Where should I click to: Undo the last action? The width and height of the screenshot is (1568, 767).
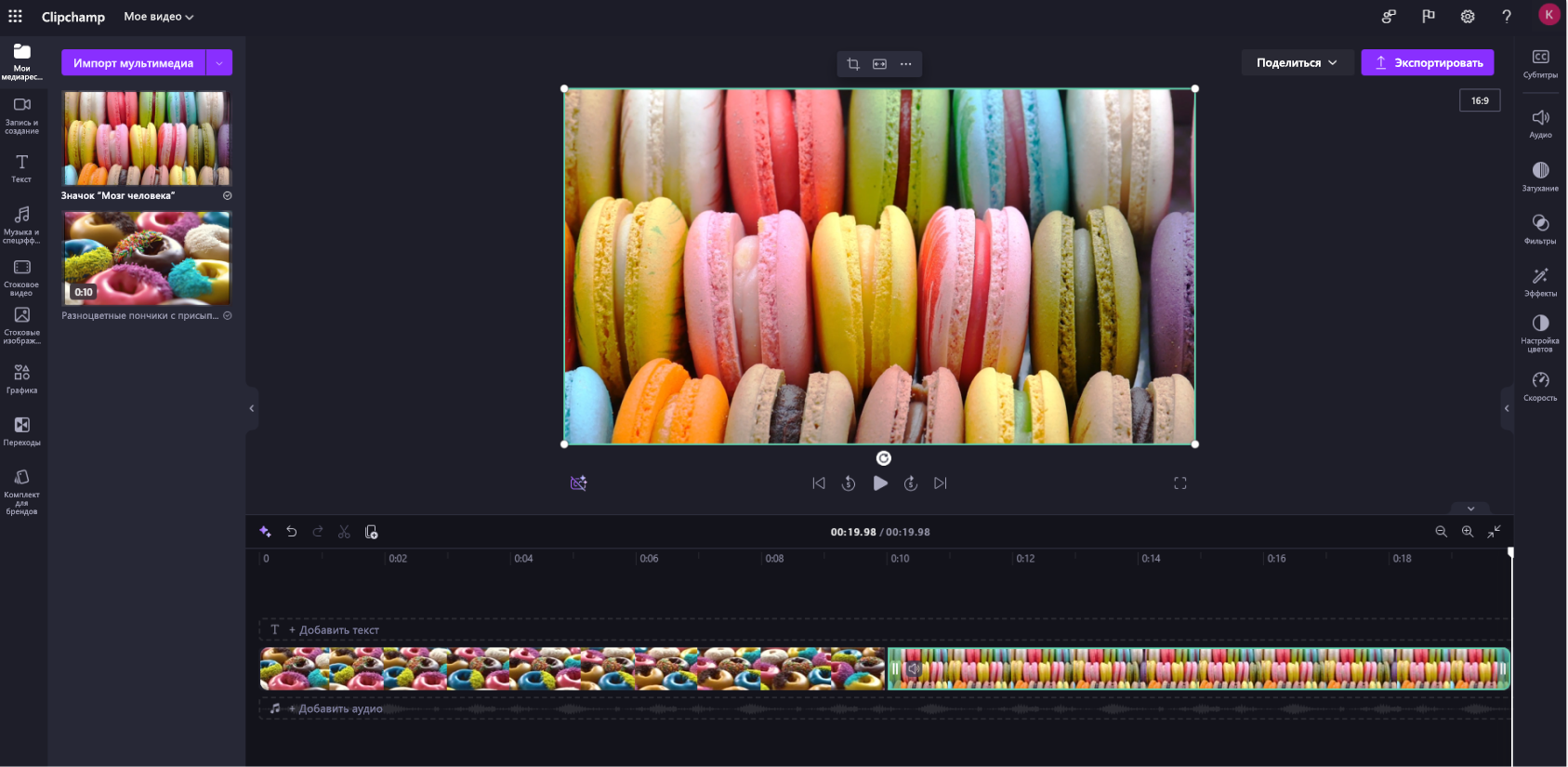pyautogui.click(x=292, y=532)
